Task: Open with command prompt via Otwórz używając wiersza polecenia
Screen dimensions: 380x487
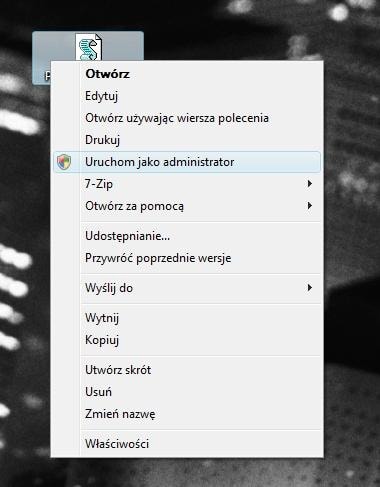Action: [187, 118]
